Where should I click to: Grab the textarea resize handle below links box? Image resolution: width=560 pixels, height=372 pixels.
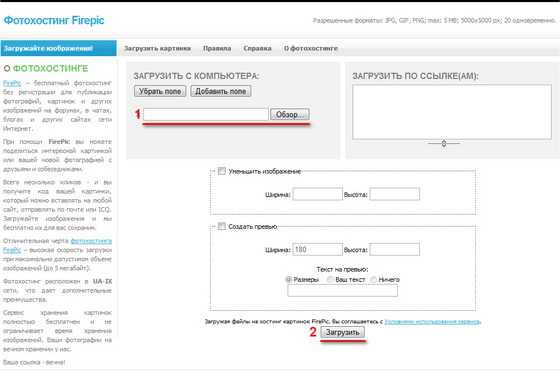point(444,144)
